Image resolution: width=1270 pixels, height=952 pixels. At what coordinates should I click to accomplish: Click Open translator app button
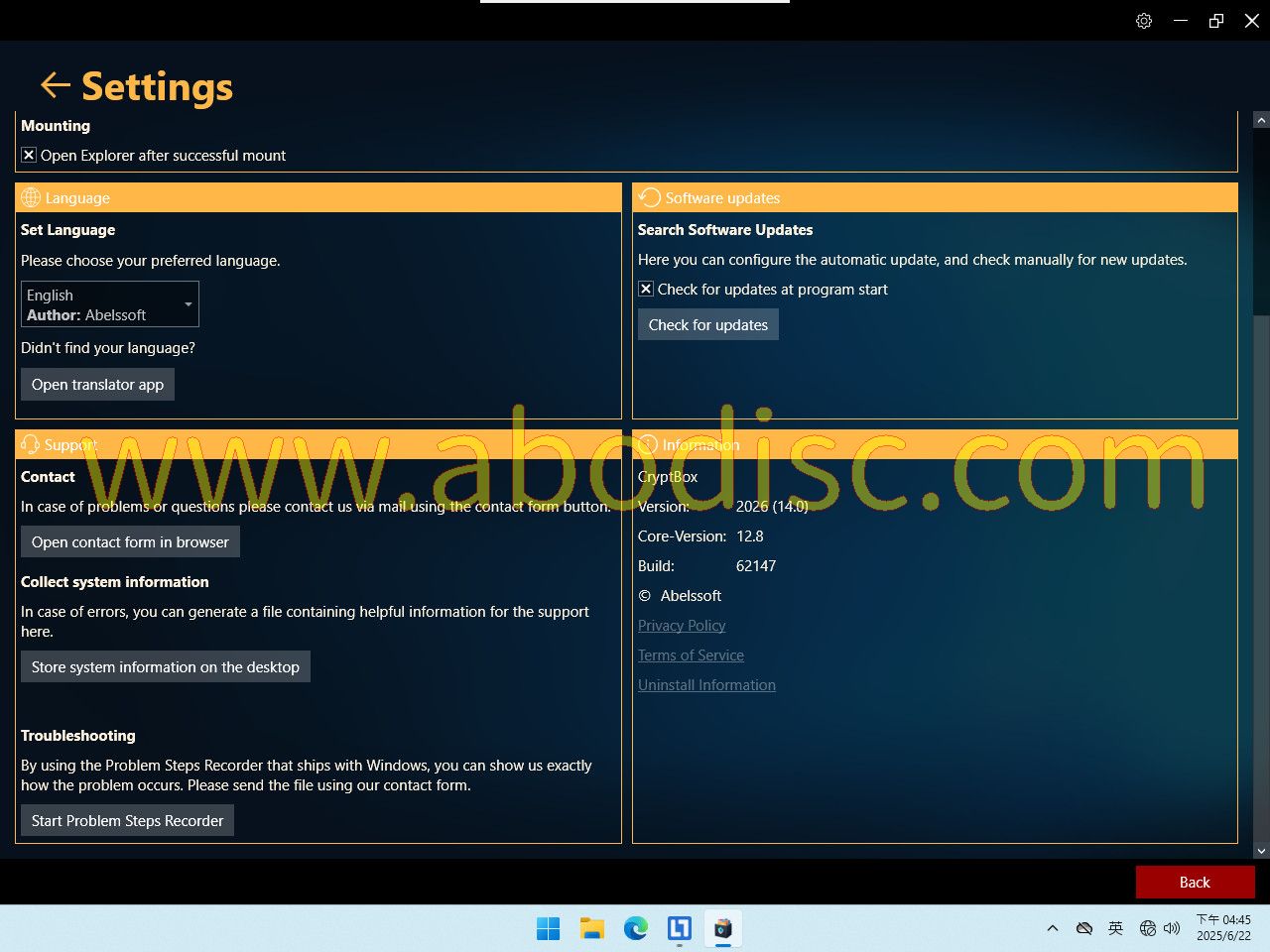(97, 385)
